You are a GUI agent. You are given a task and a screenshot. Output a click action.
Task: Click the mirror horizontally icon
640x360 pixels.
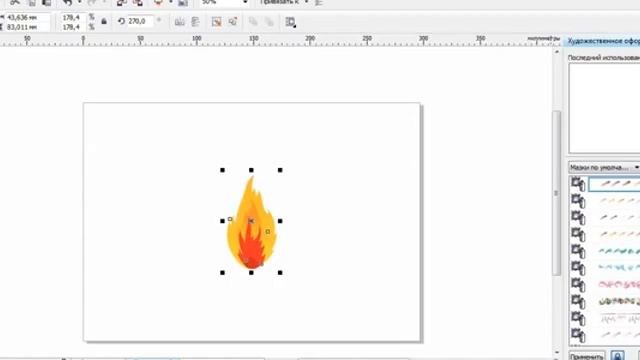coord(179,22)
